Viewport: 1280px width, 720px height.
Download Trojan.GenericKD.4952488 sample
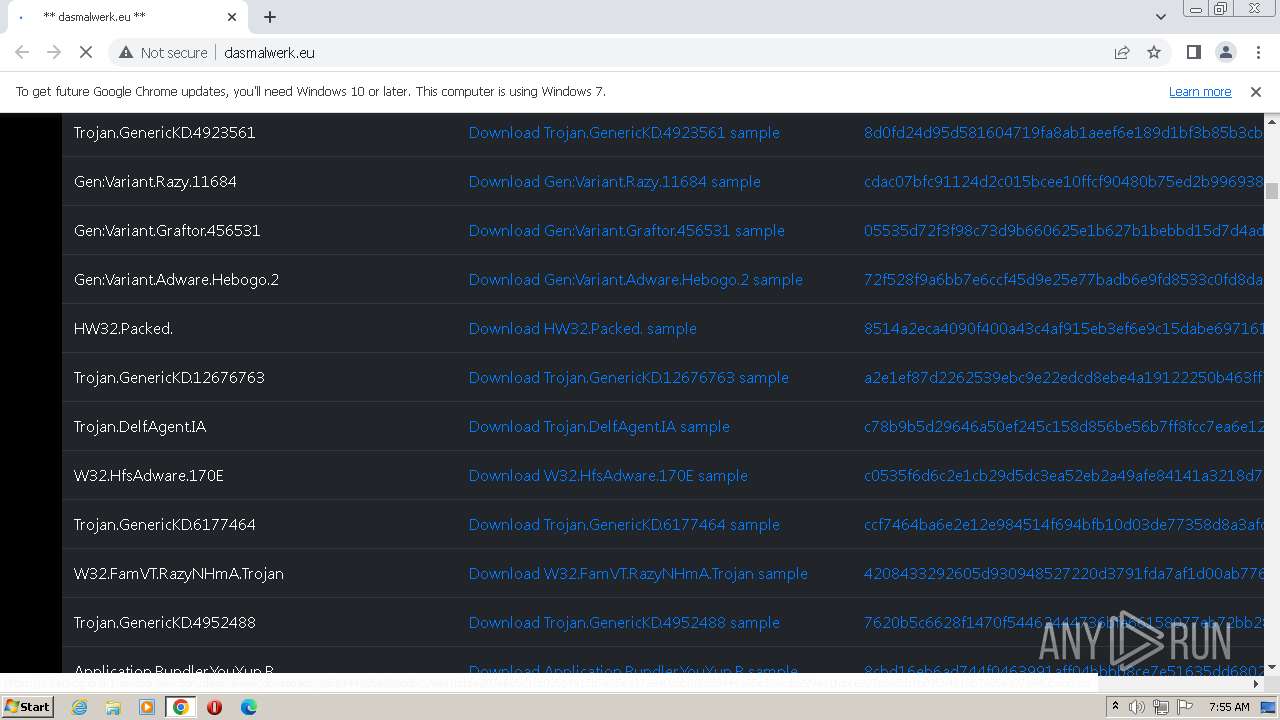coord(624,622)
